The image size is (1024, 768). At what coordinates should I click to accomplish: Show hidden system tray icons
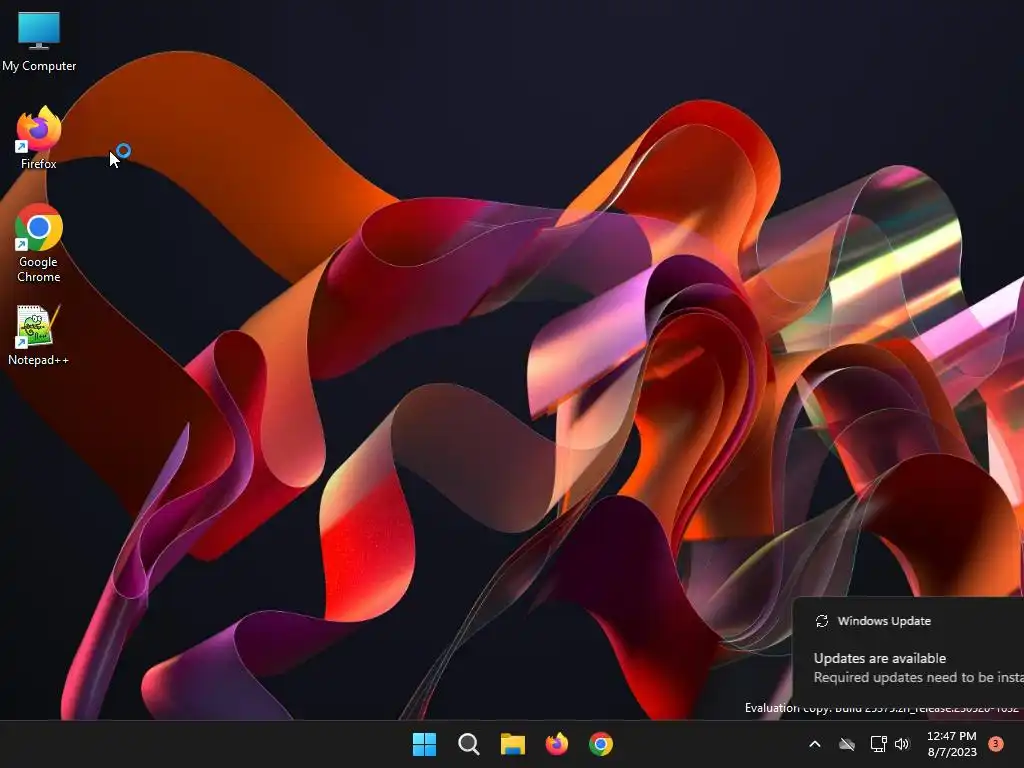click(x=814, y=744)
